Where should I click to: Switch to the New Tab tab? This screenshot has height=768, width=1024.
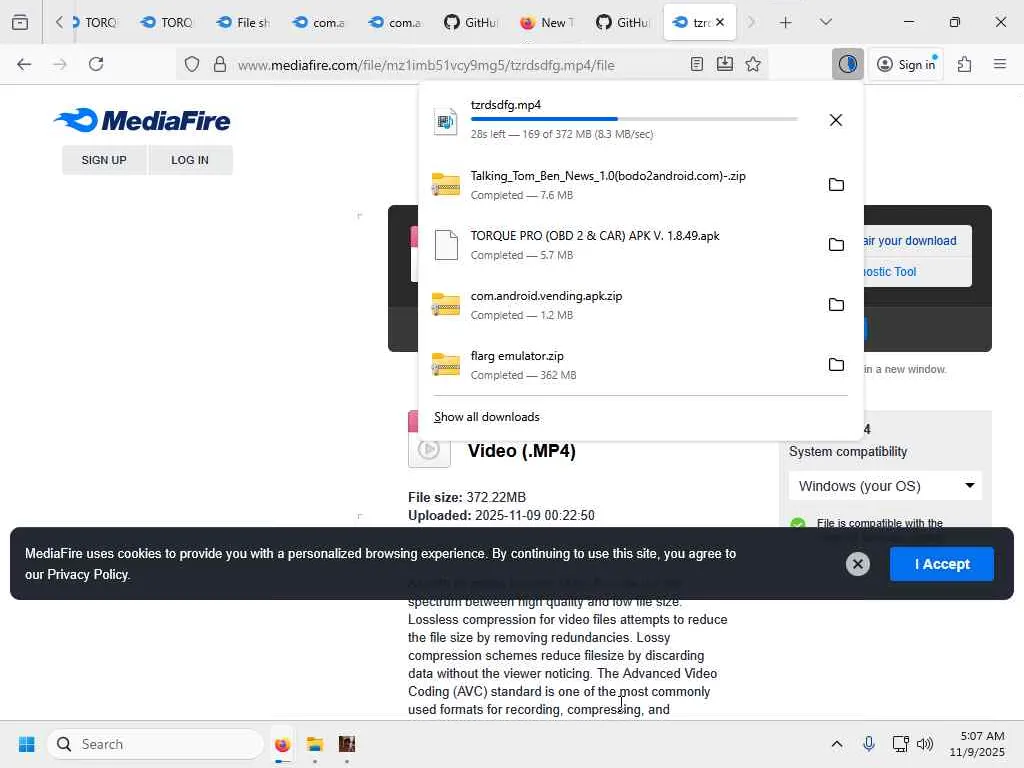(x=548, y=22)
